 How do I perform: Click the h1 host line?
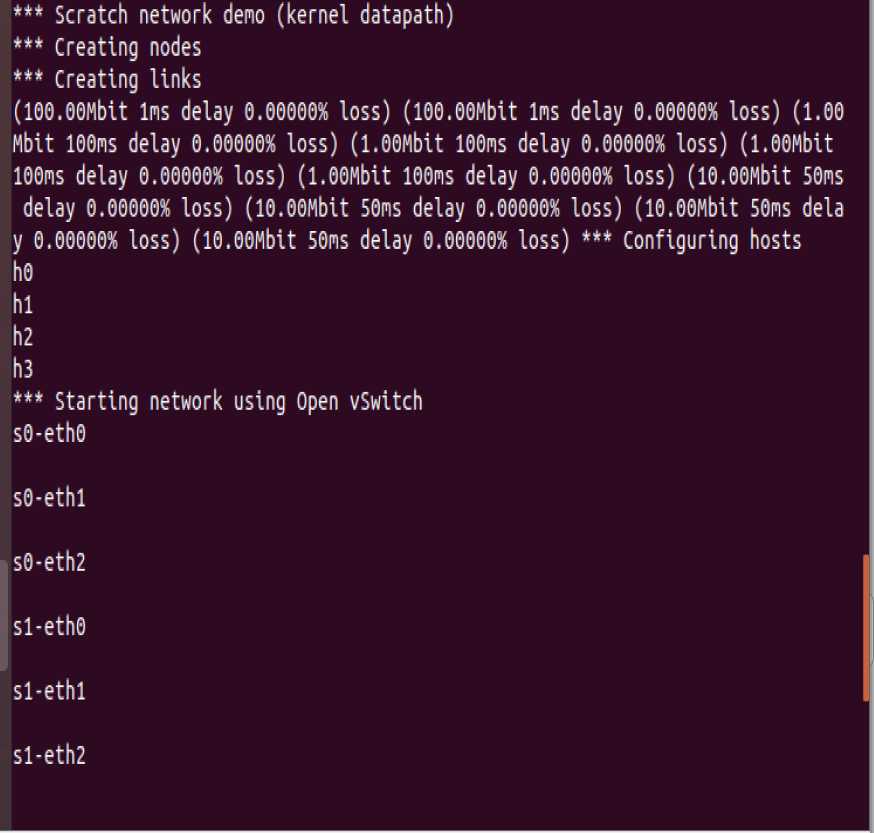pyautogui.click(x=23, y=305)
